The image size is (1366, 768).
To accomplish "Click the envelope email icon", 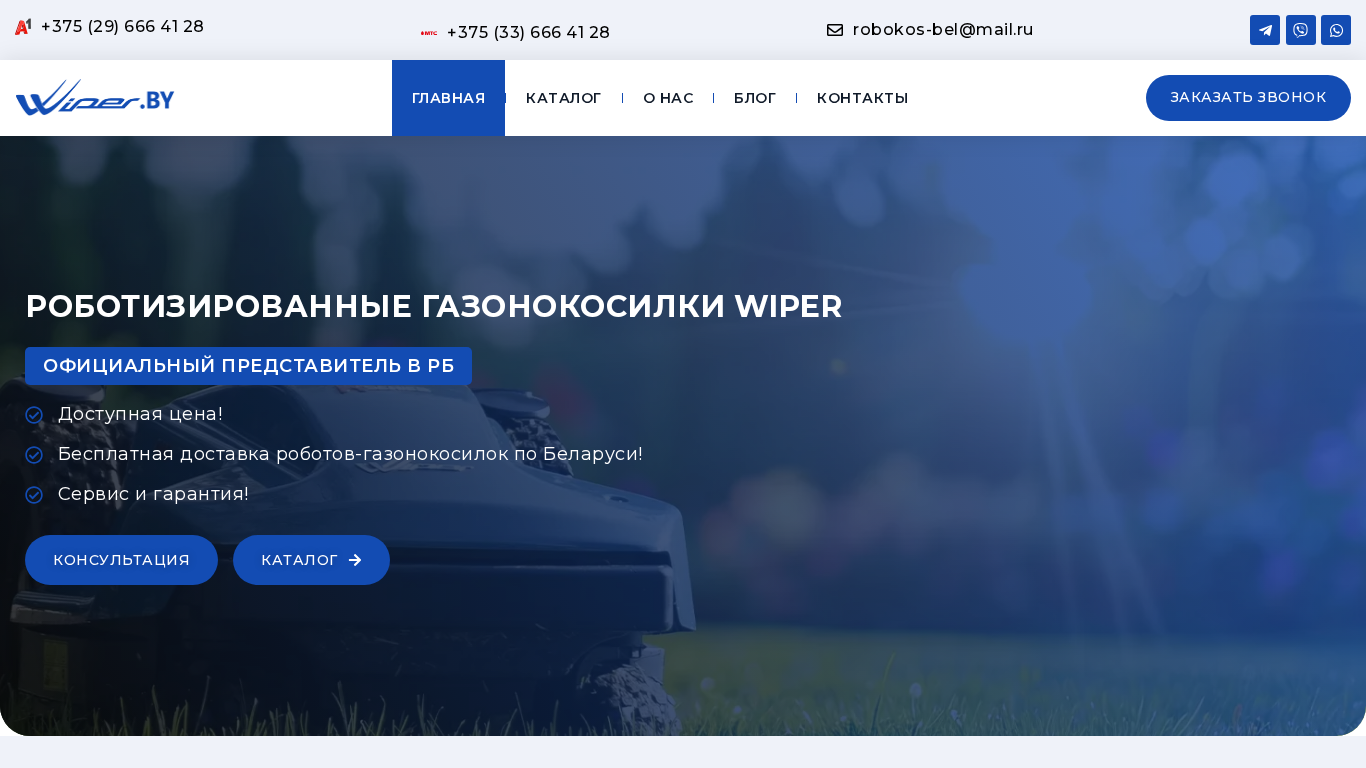I will (835, 30).
